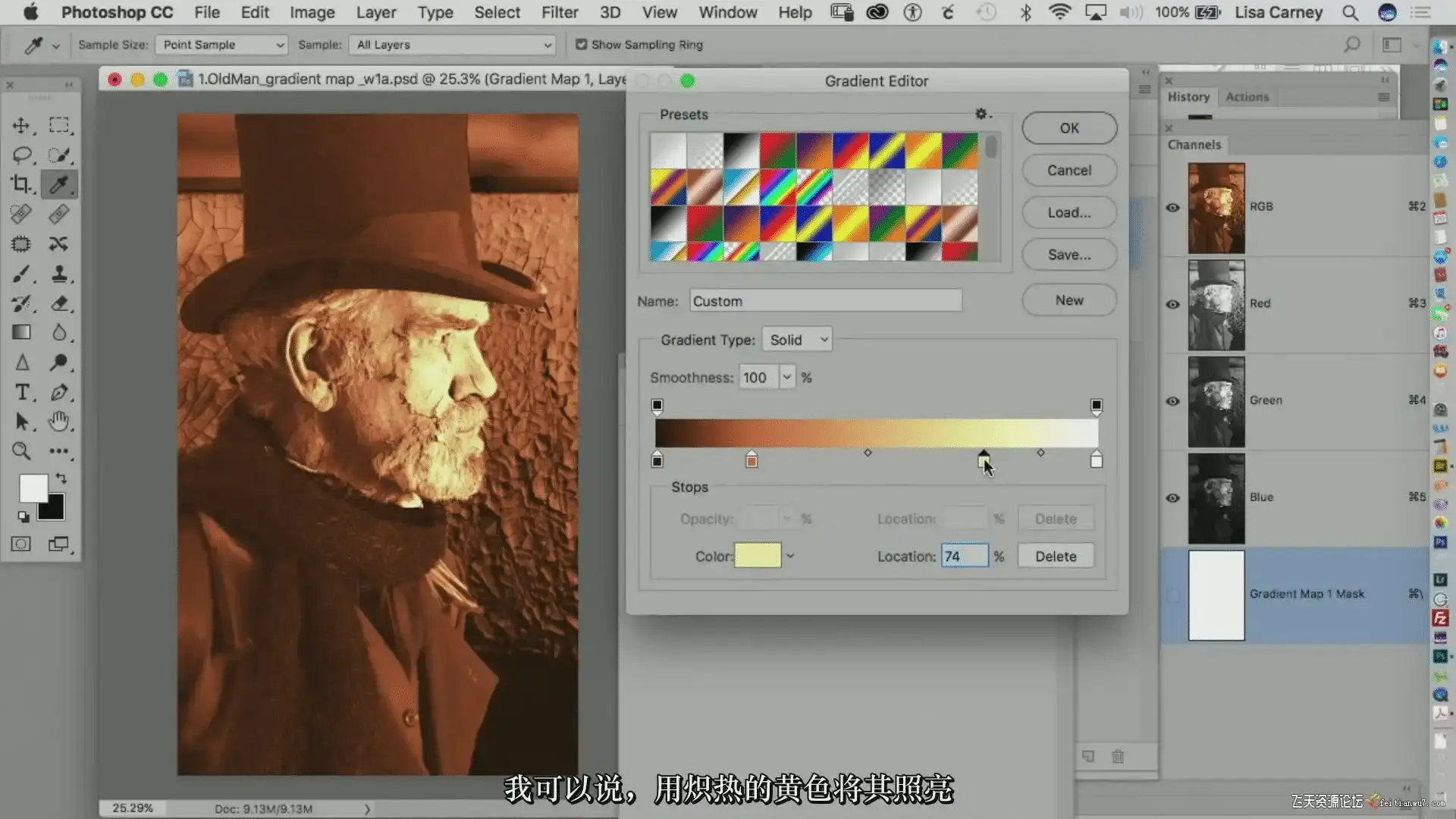This screenshot has width=1456, height=819.
Task: Open the Filter menu
Action: [560, 12]
